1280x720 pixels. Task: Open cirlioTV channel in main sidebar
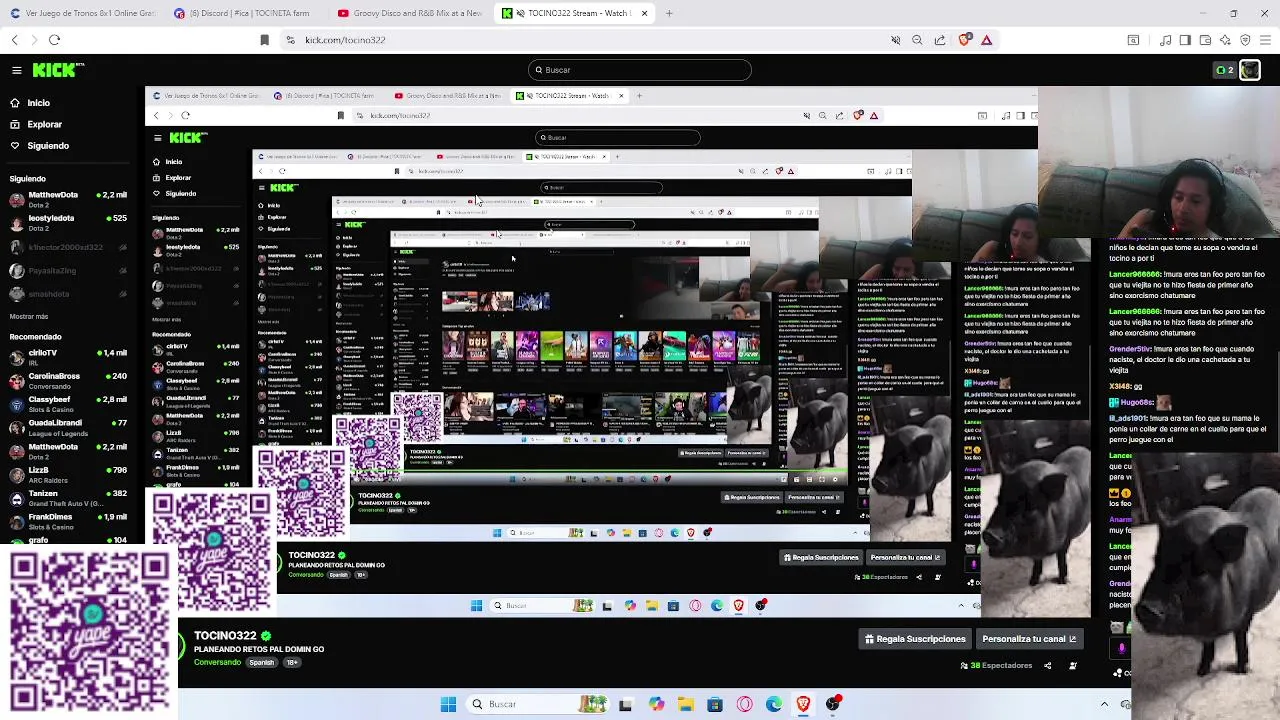68,357
